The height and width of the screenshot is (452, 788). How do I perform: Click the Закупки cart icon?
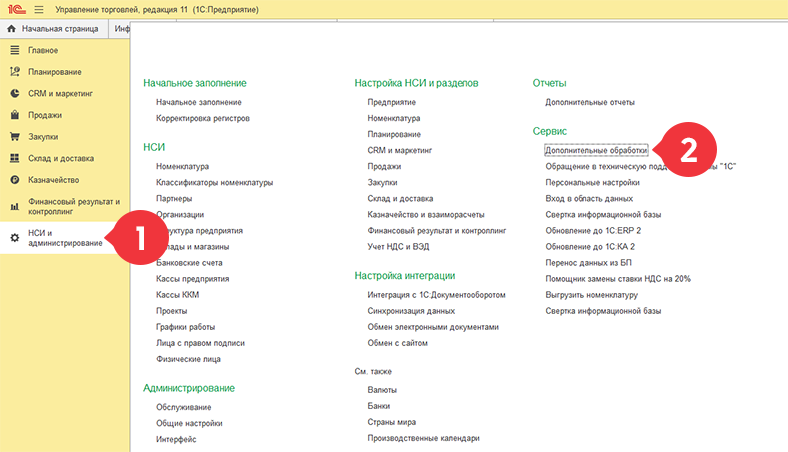[x=15, y=137]
